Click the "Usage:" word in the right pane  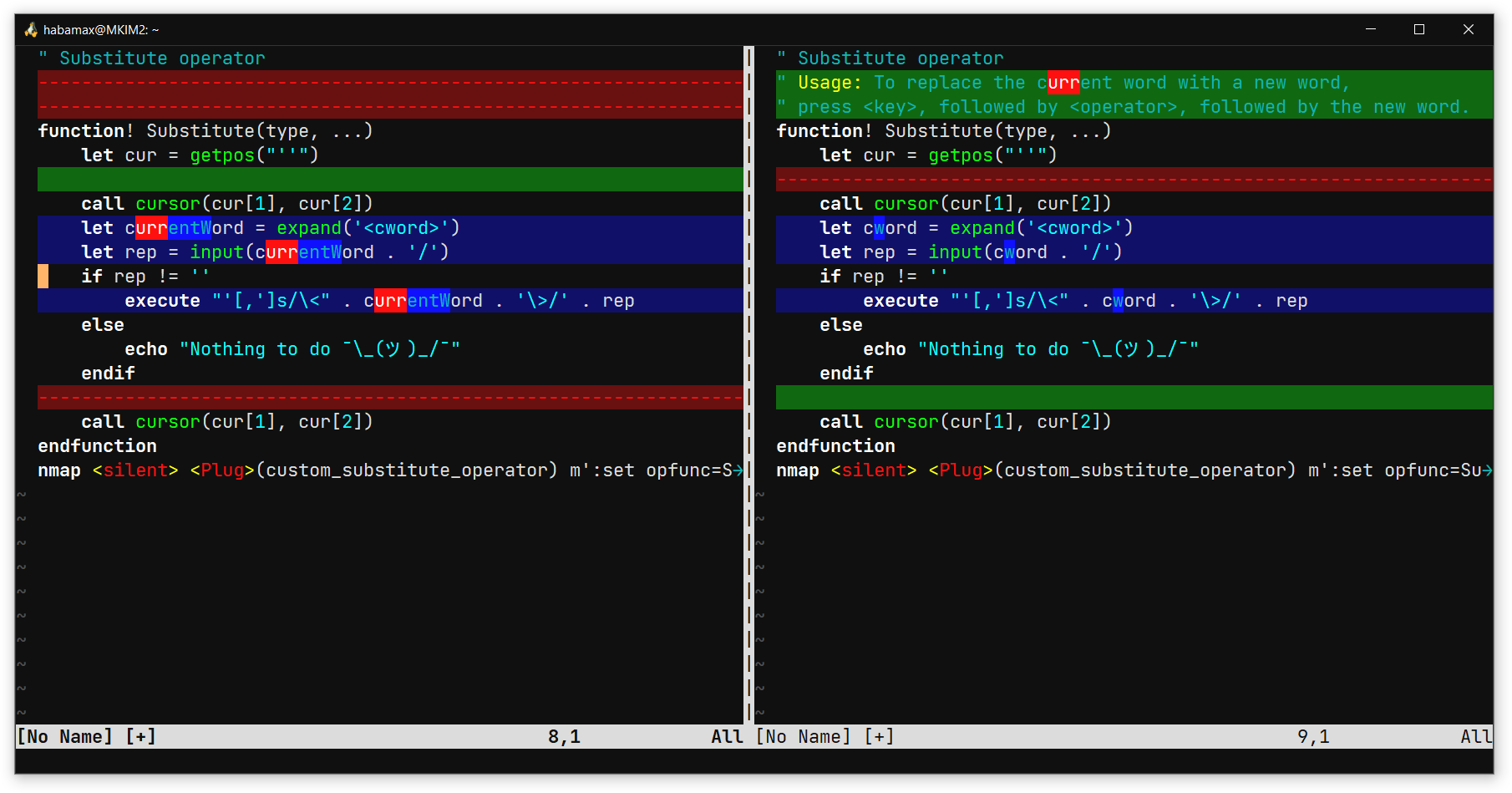[x=830, y=83]
